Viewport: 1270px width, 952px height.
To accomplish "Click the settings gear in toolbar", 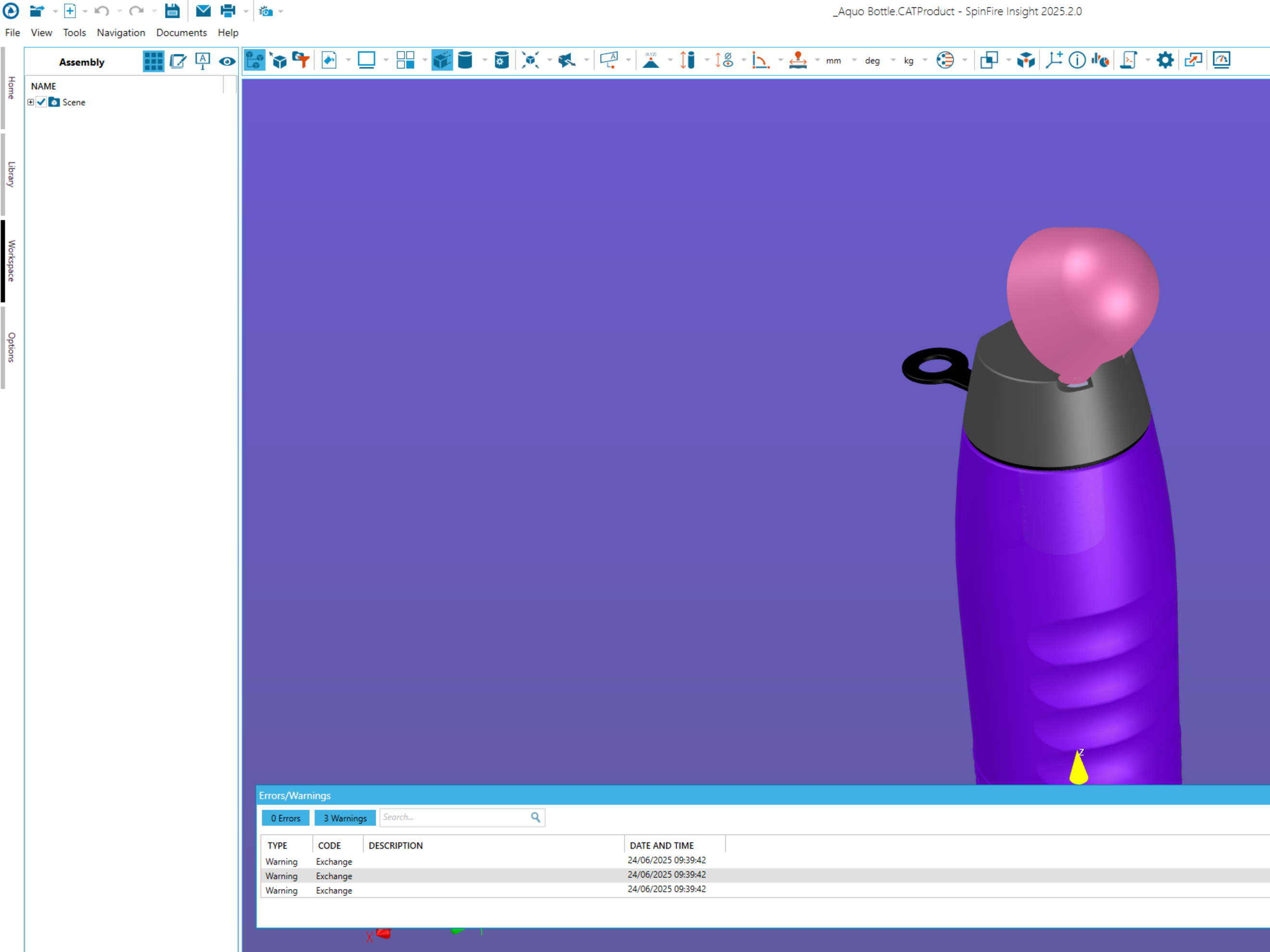I will 1165,60.
